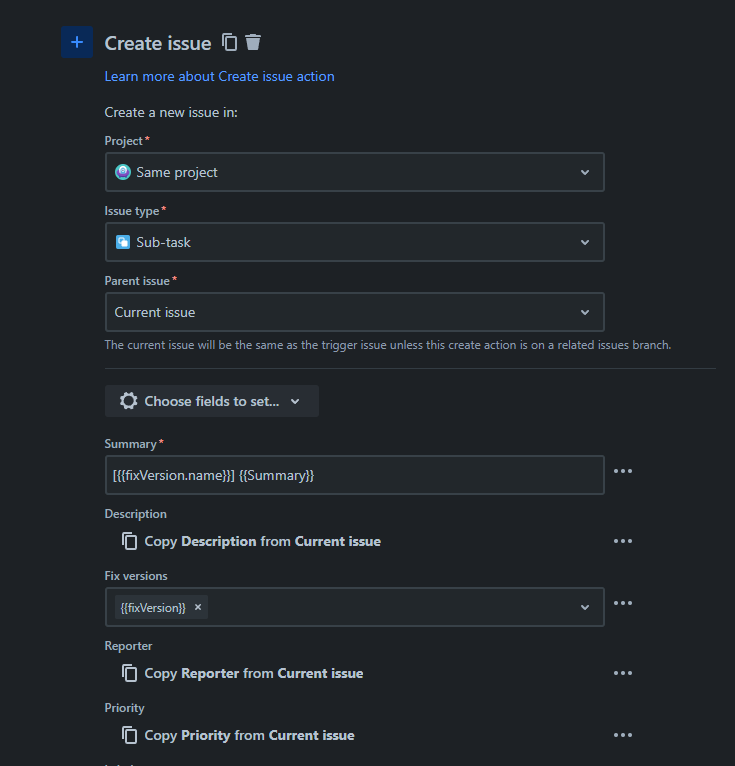Screen dimensions: 735x766
Task: Open the Parent issue dropdown showing Current issue
Action: point(355,312)
